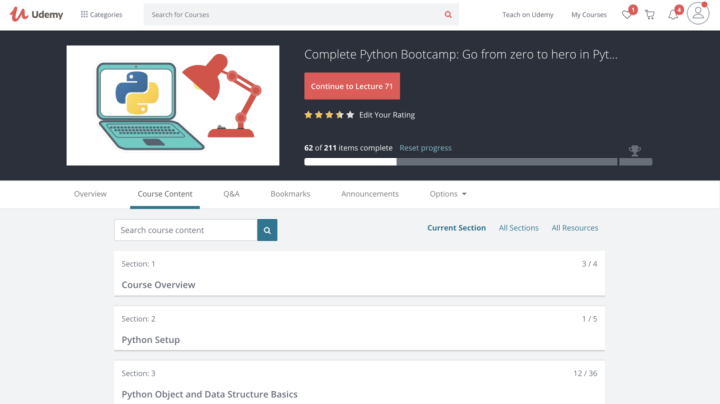The width and height of the screenshot is (720, 404).
Task: Open the user profile avatar
Action: pos(698,13)
